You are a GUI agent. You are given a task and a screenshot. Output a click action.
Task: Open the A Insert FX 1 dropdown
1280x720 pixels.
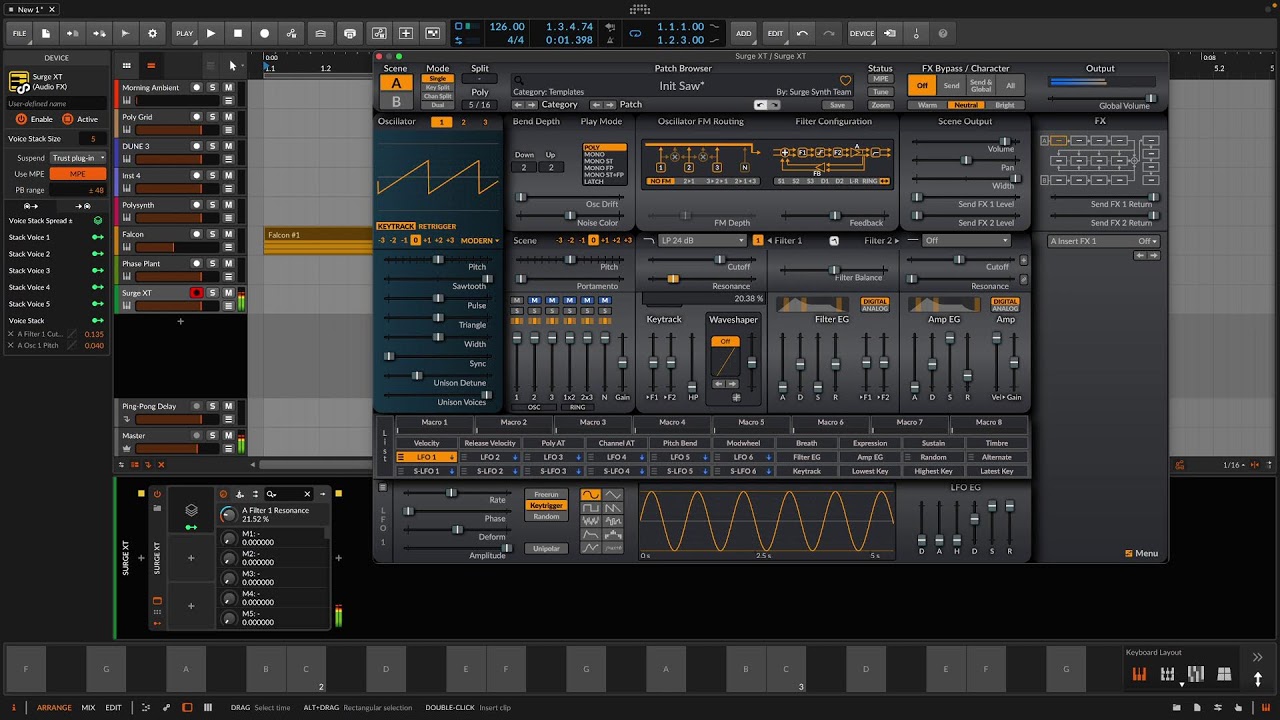(x=1104, y=241)
